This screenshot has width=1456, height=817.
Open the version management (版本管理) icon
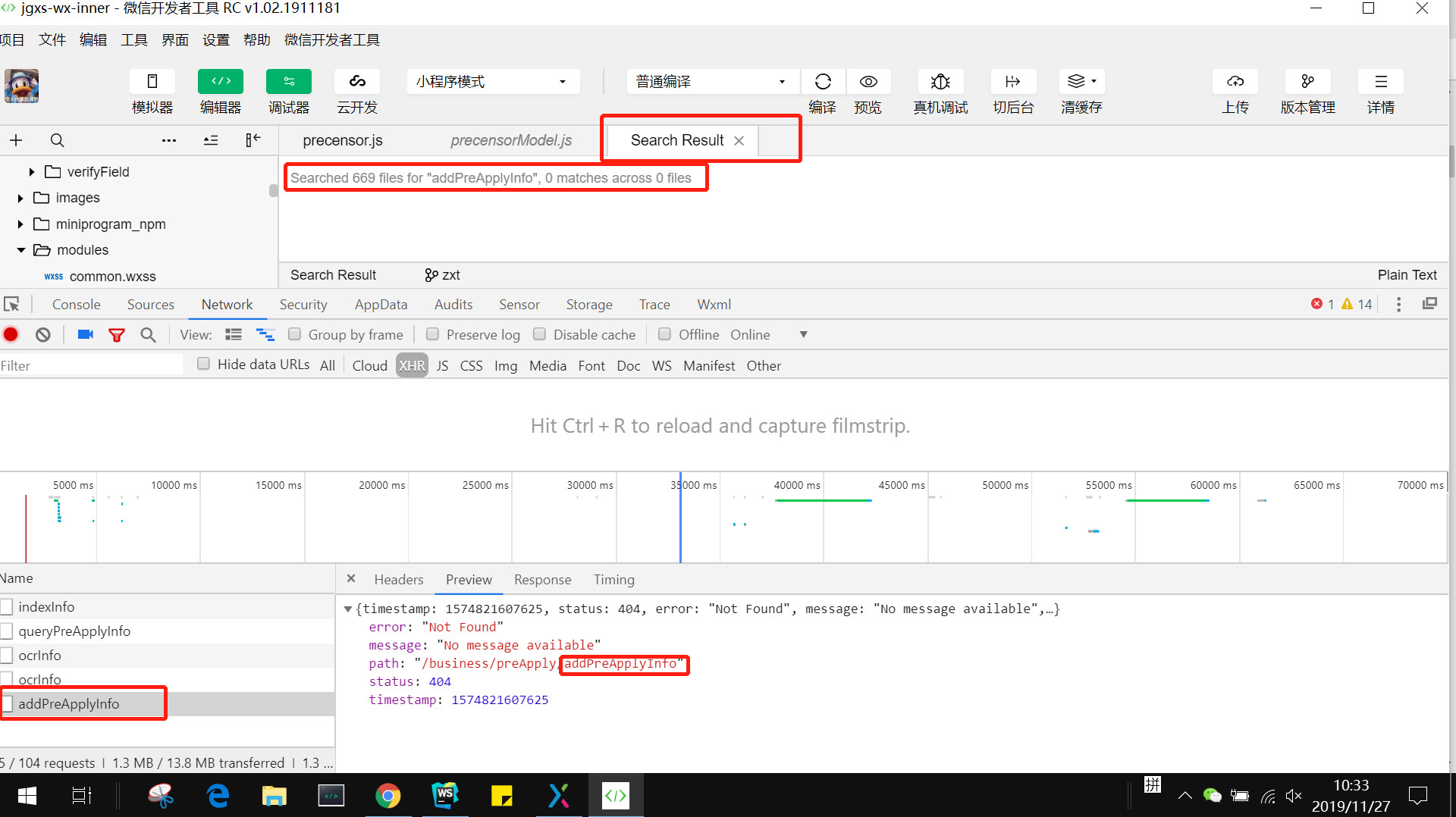(1307, 82)
